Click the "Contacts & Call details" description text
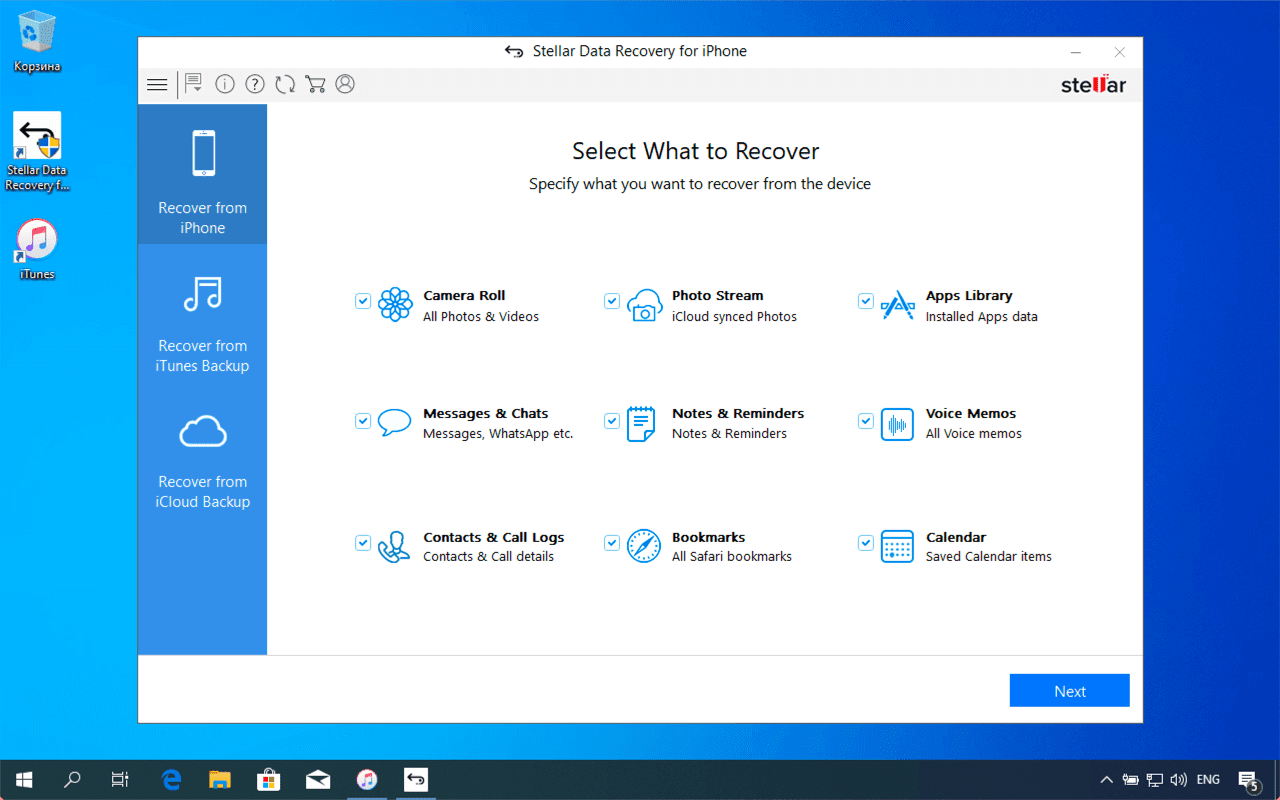 488,557
